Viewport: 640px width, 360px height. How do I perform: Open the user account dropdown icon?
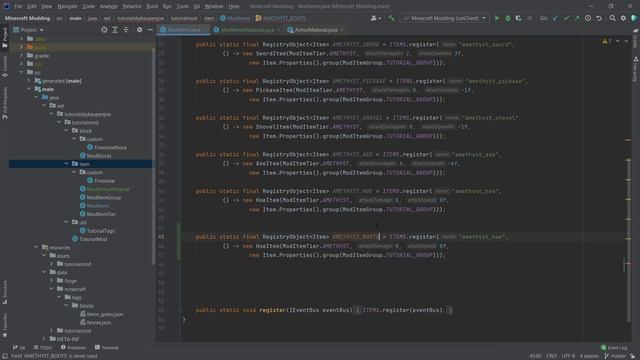pyautogui.click(x=376, y=18)
